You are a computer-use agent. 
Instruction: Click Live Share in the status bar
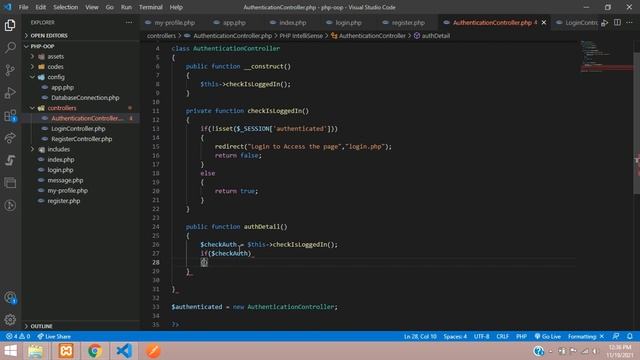(x=54, y=337)
